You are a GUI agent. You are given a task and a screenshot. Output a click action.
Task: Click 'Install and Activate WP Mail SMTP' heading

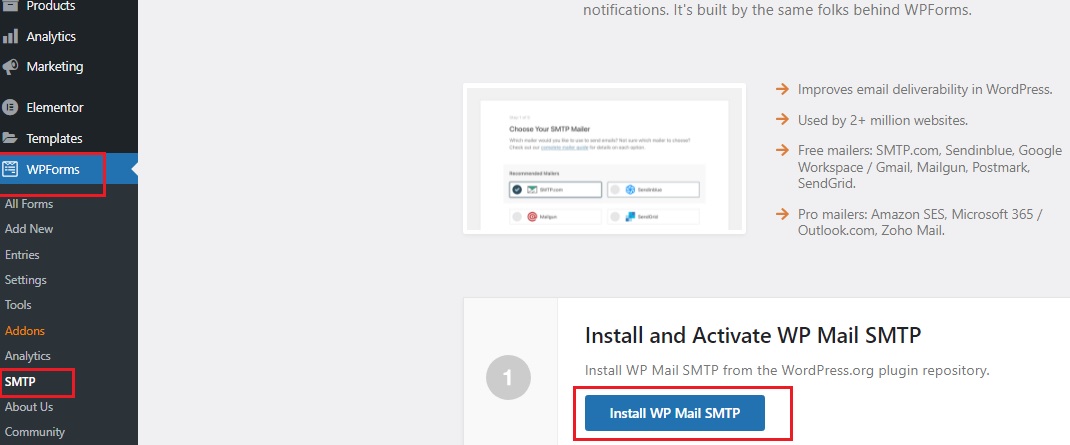(753, 335)
